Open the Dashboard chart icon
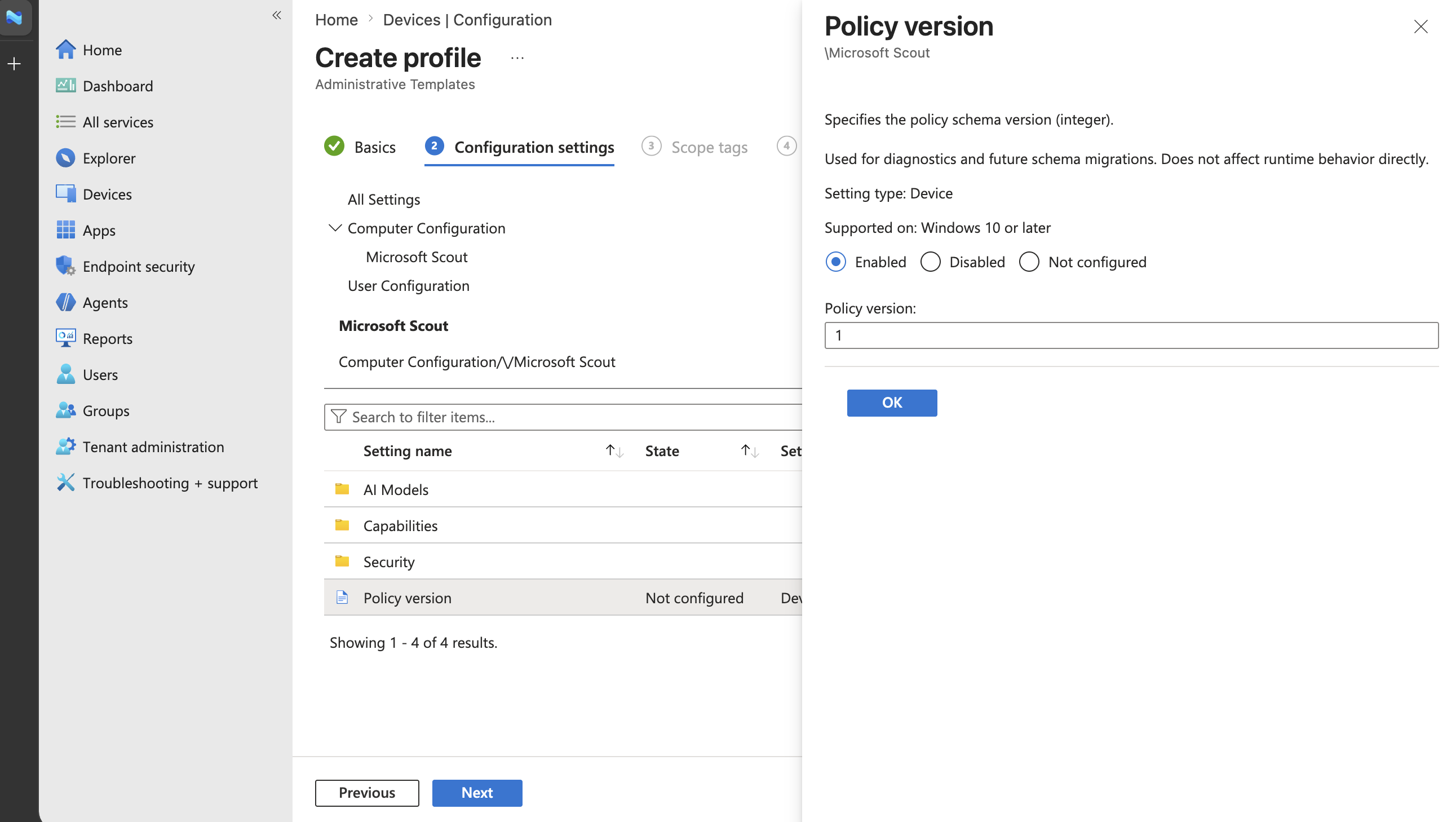The width and height of the screenshot is (1456, 822). point(65,85)
